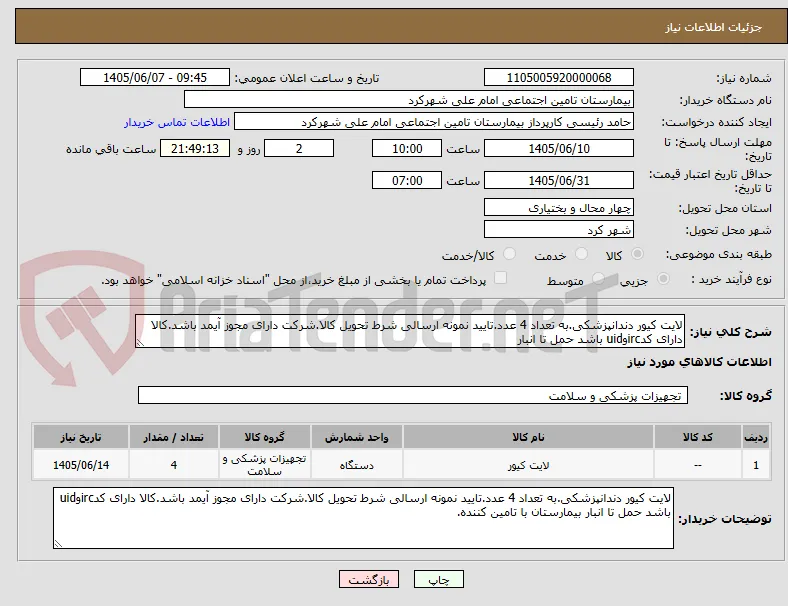Screen dimensions: 788x606
Task: Click the ردیف column header
Action: [x=755, y=437]
